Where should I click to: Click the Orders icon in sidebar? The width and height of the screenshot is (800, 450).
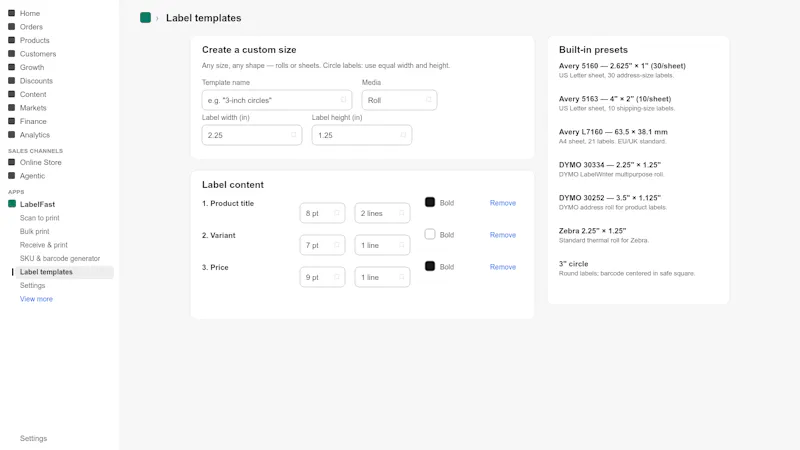[x=11, y=27]
